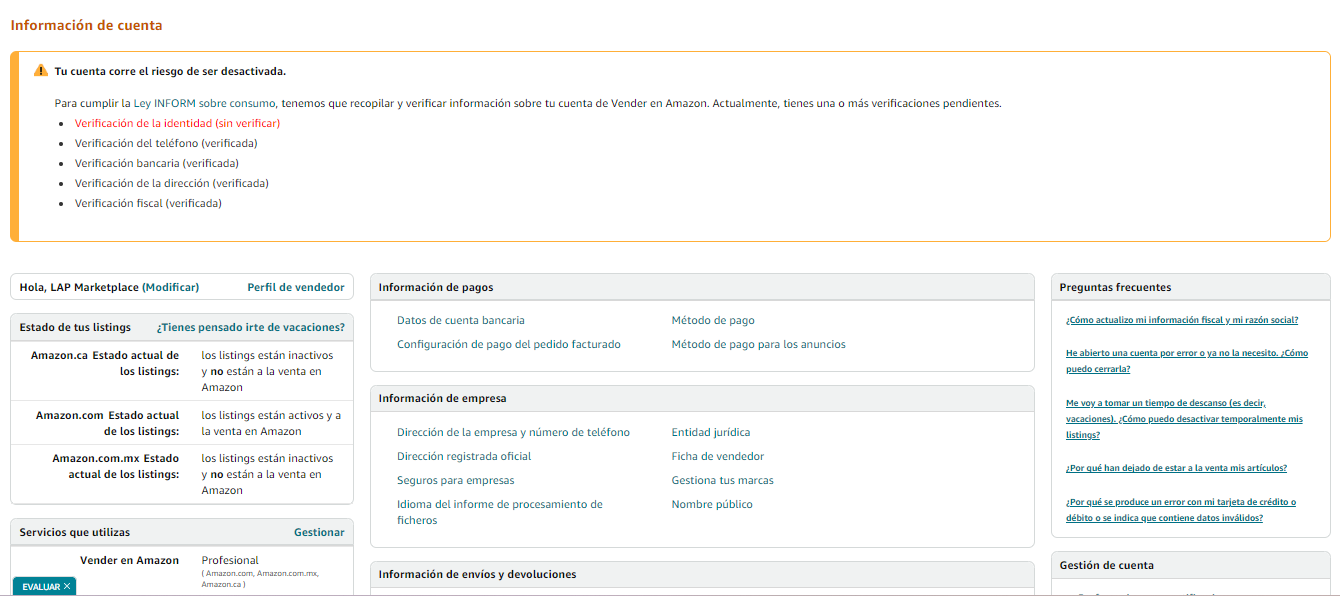Image resolution: width=1340 pixels, height=596 pixels.
Task: Click the Vender en Amazon service label
Action: (130, 560)
